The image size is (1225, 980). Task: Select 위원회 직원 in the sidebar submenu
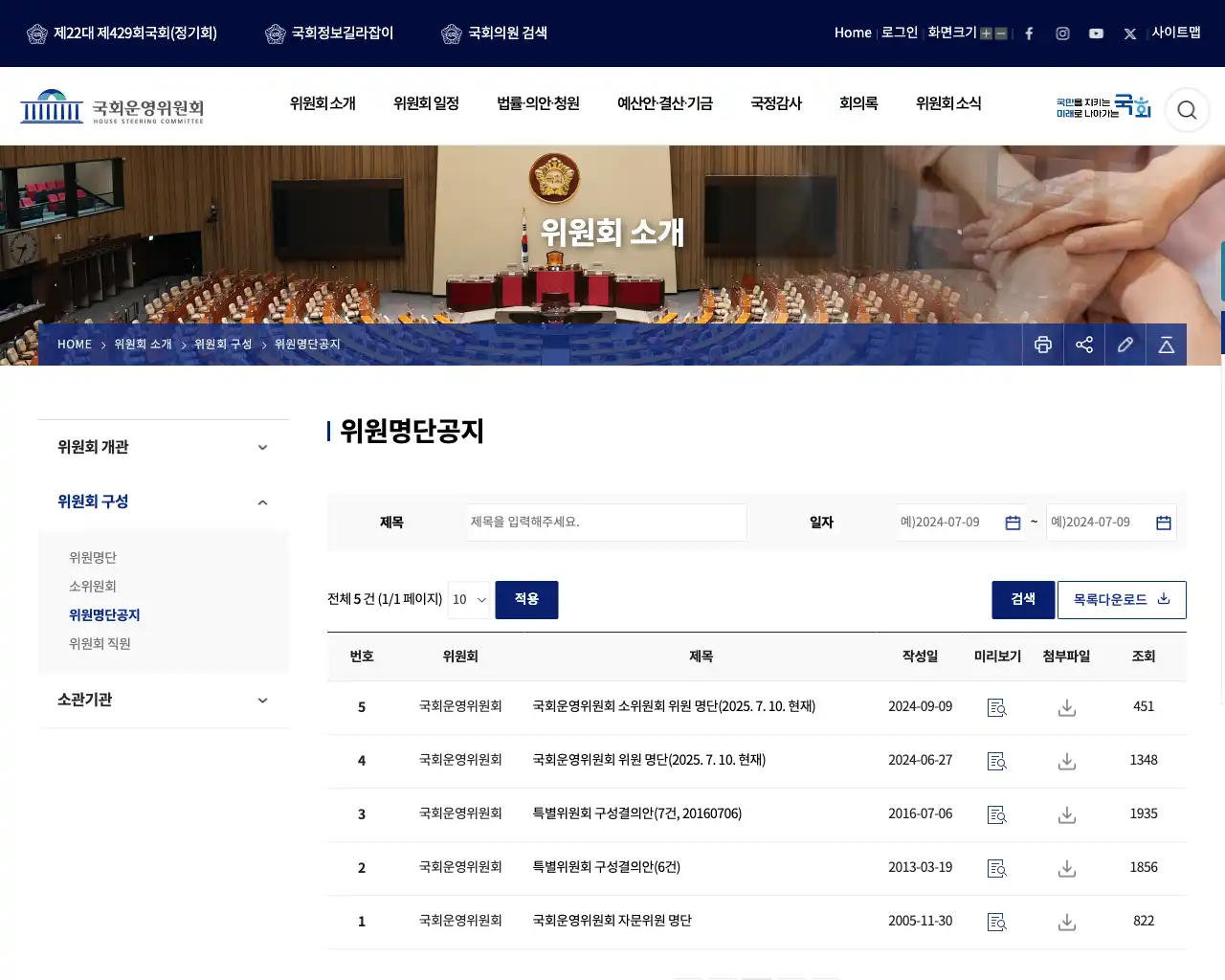(x=100, y=644)
